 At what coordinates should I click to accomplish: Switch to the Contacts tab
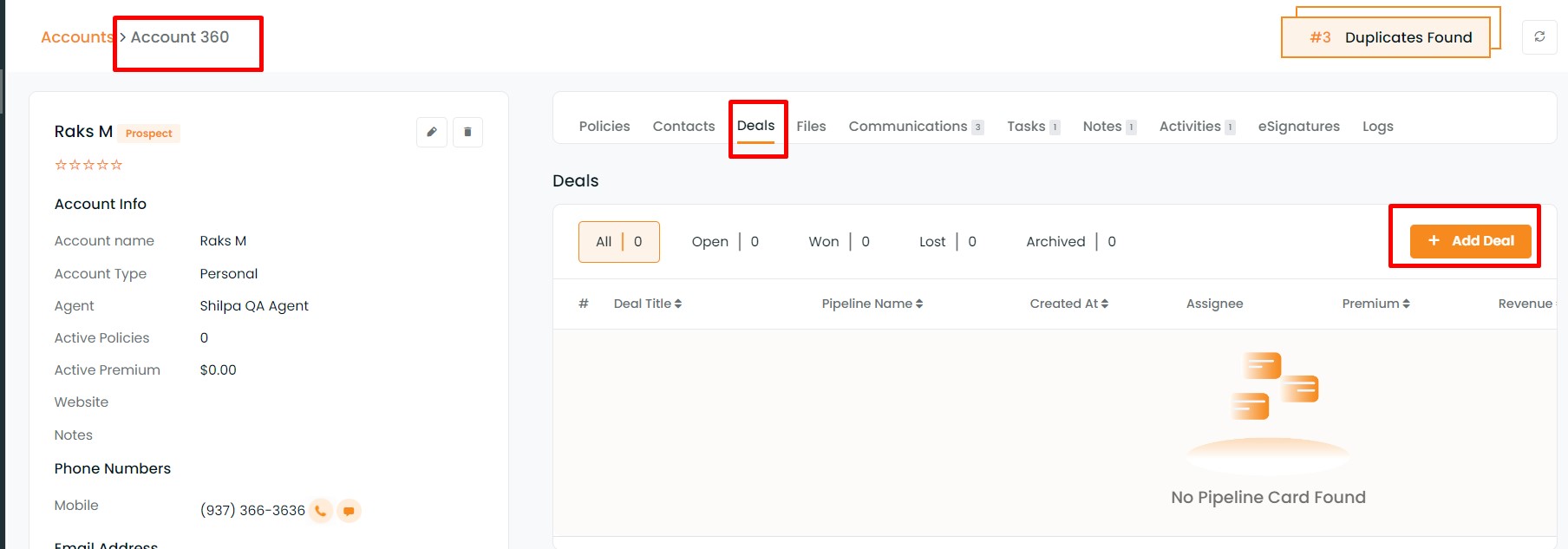pyautogui.click(x=684, y=127)
